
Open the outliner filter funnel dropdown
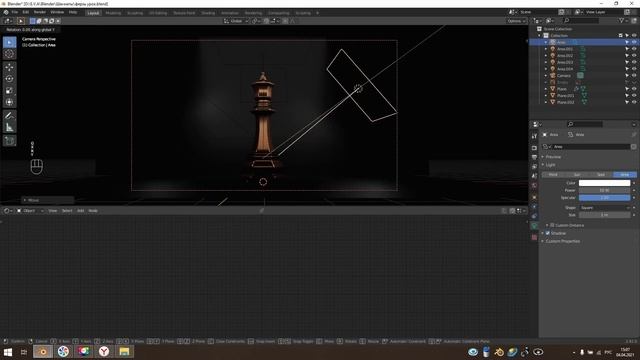(623, 20)
